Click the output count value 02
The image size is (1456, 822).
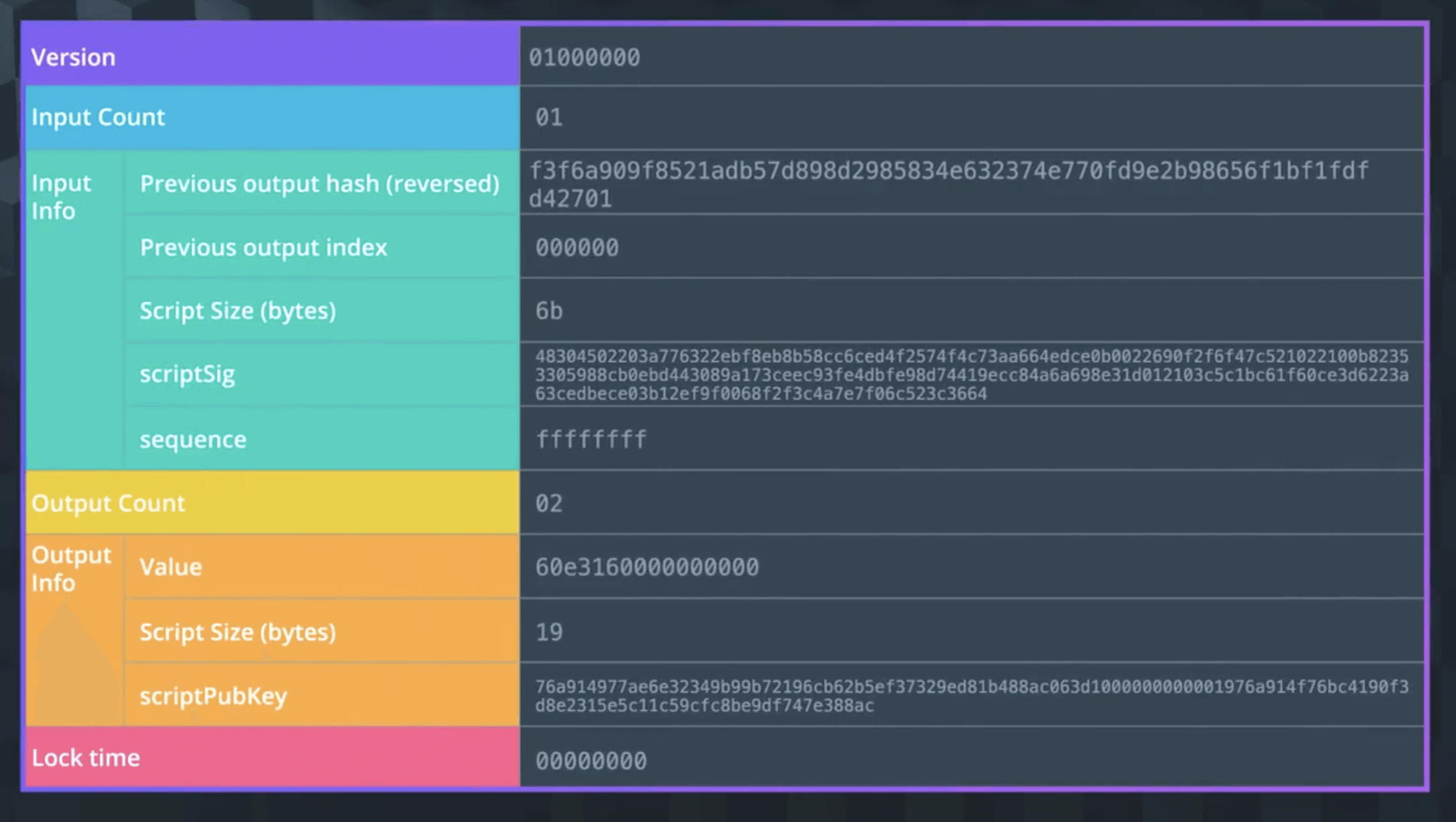click(549, 503)
